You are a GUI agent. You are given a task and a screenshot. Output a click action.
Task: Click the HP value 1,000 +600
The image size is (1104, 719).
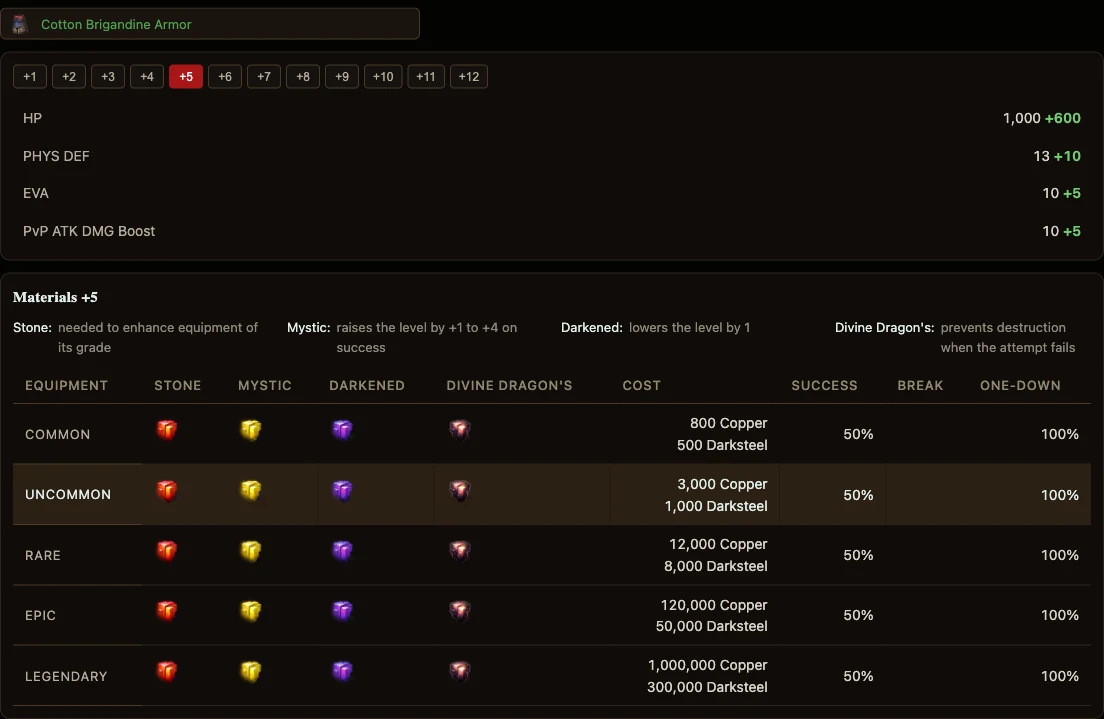coord(1041,118)
